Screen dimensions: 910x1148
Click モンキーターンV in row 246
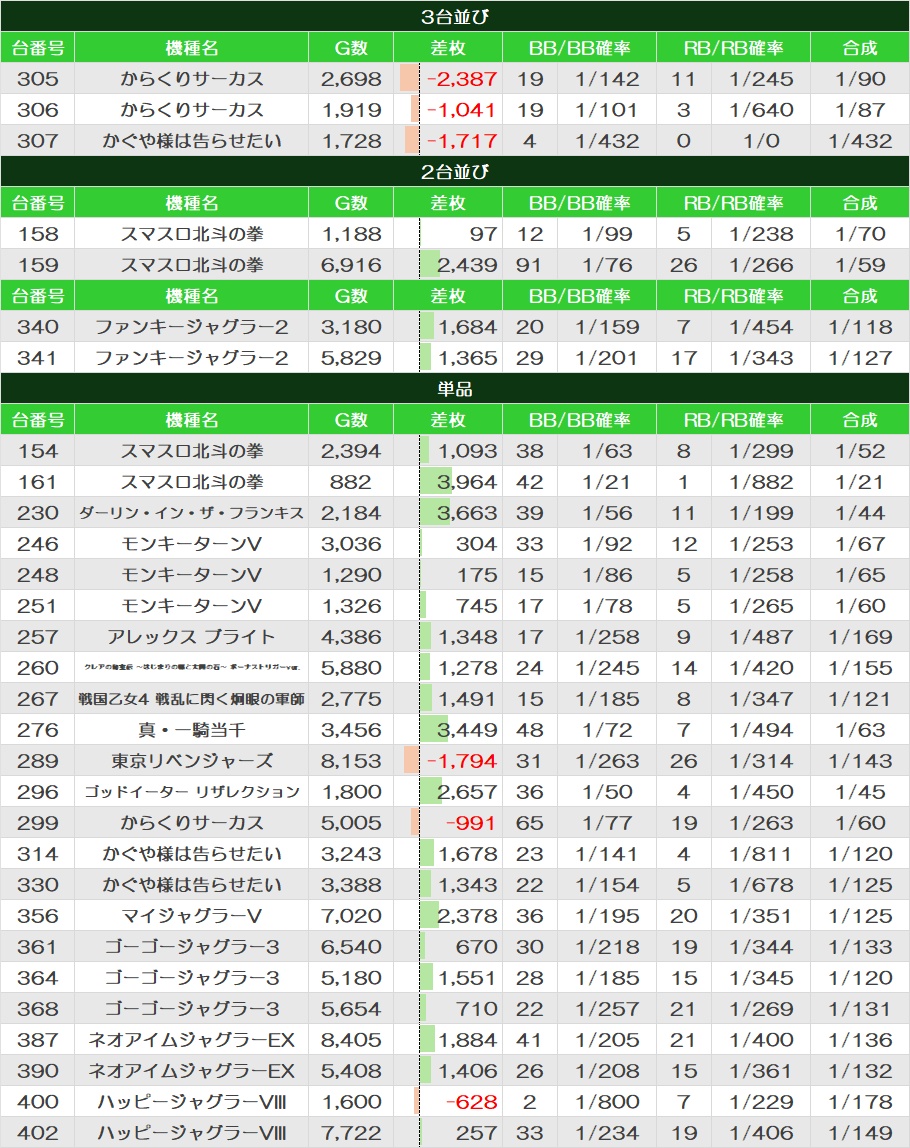coord(192,544)
